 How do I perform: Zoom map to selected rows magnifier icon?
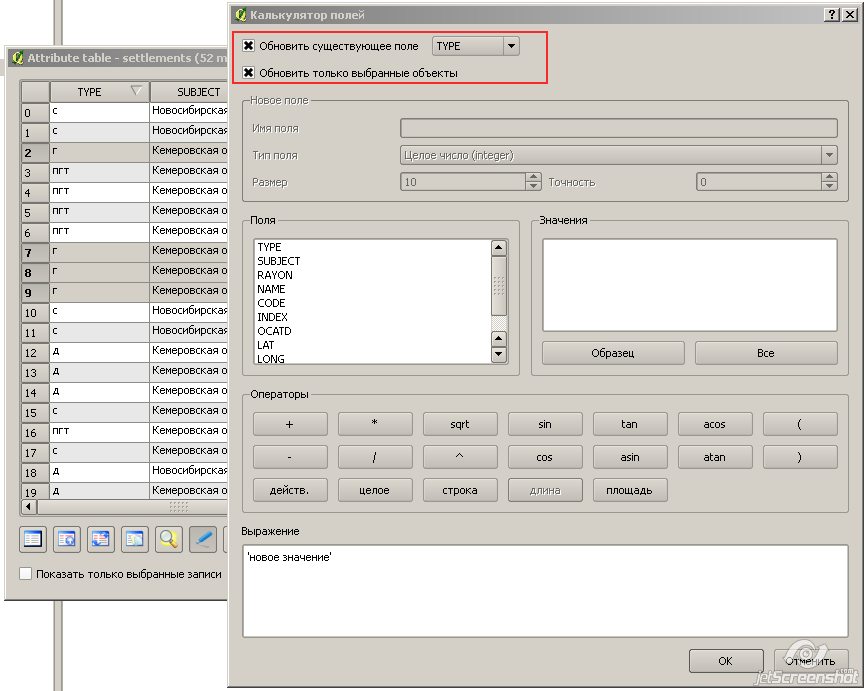[169, 539]
